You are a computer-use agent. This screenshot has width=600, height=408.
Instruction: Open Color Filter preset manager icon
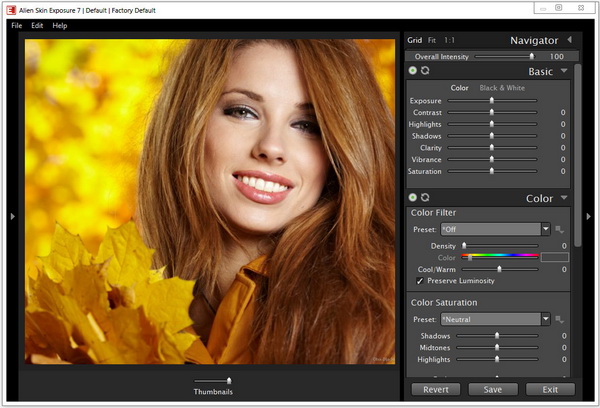tap(561, 230)
